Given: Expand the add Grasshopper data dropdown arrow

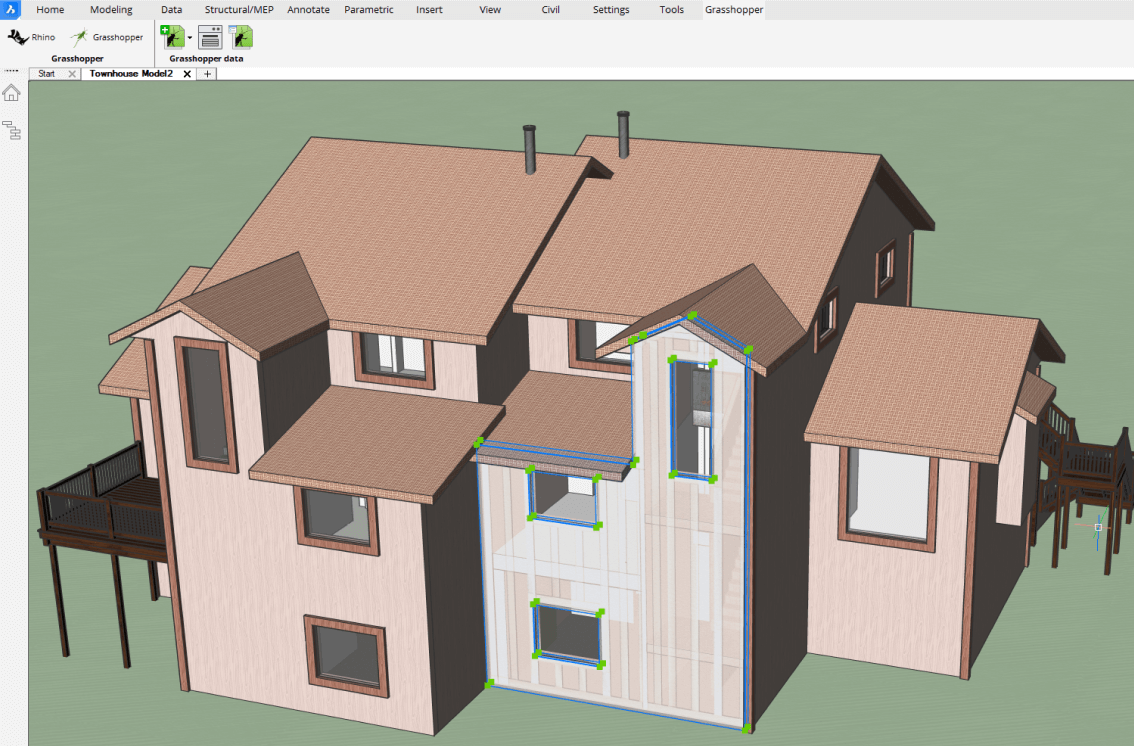Looking at the screenshot, I should [x=190, y=38].
